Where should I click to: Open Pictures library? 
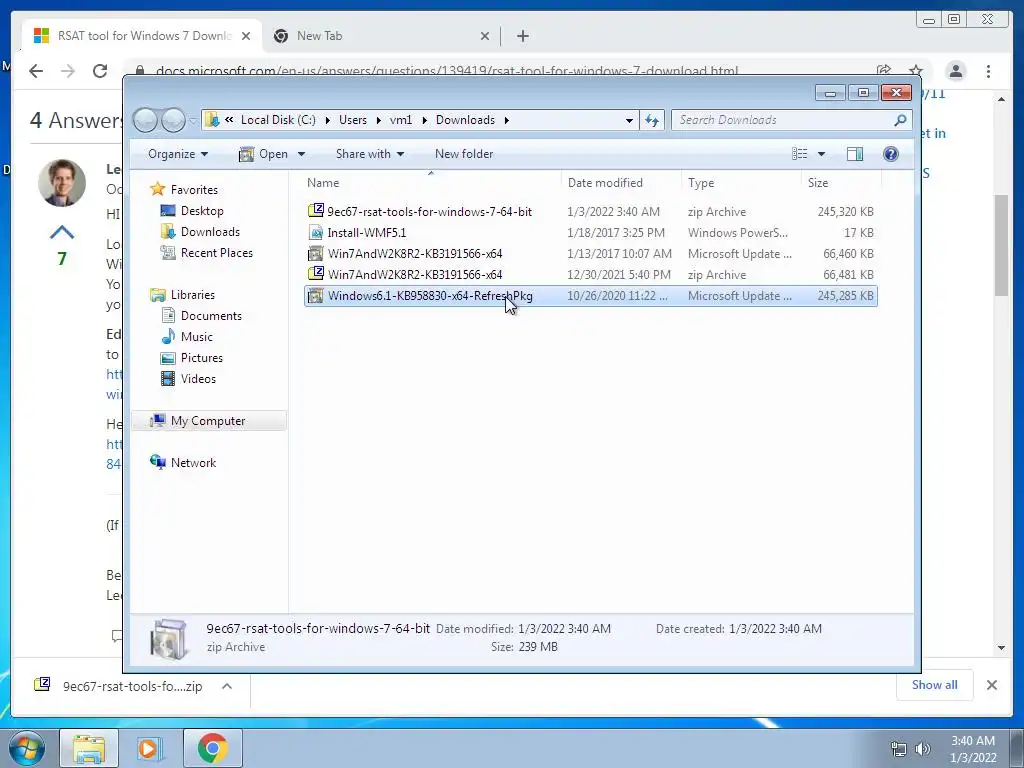pos(201,358)
